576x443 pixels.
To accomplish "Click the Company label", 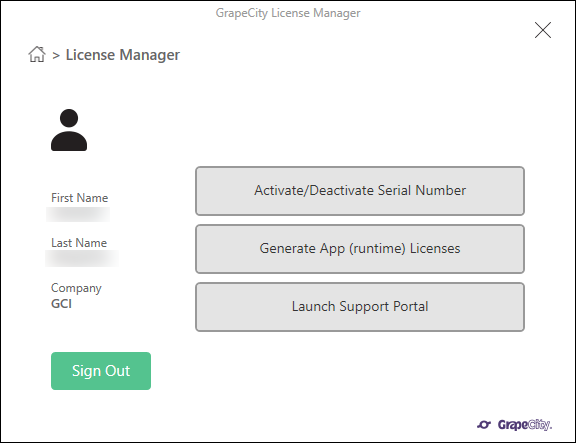I will click(76, 288).
